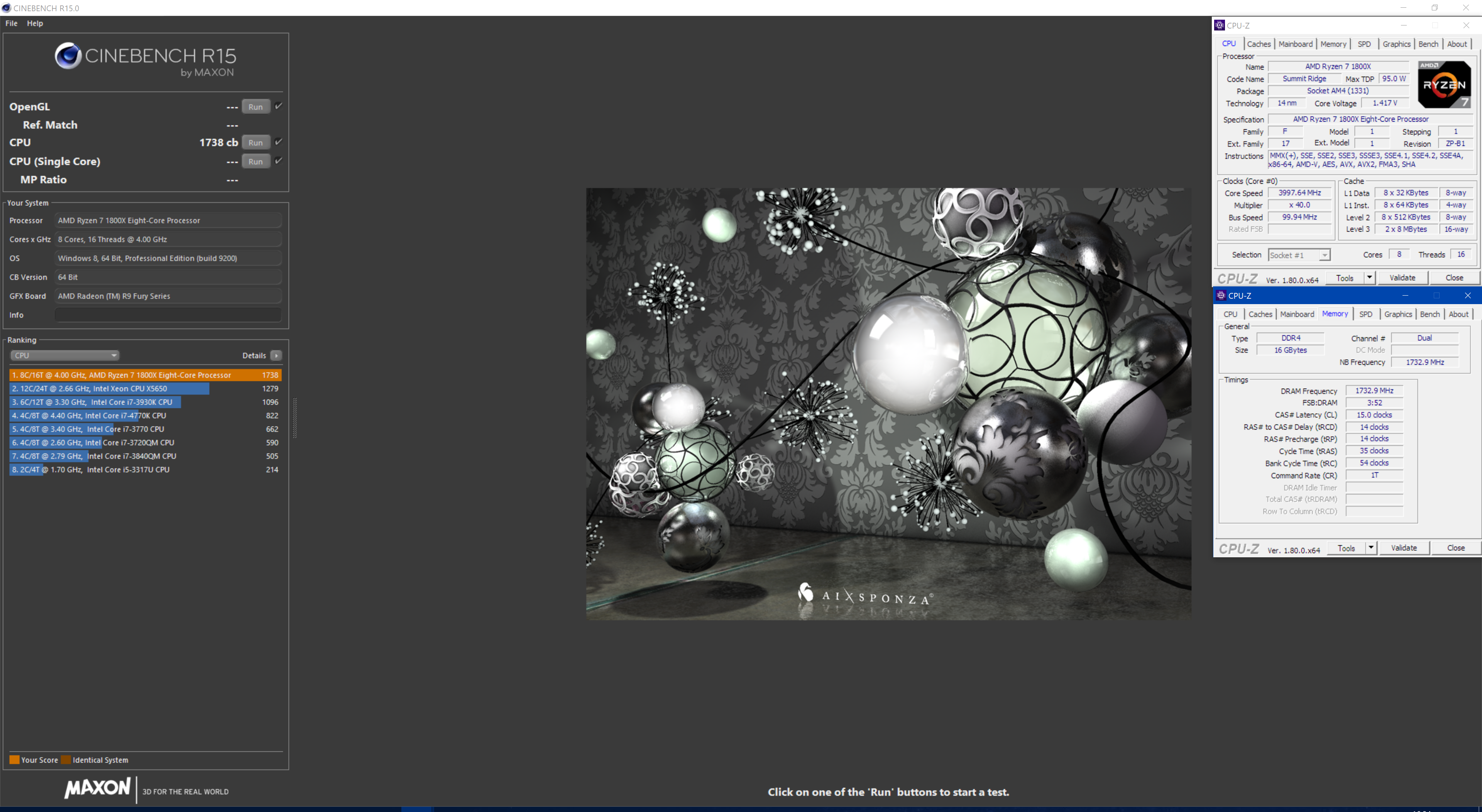Screen dimensions: 1482x812
Task: Select the Core i7-3770 ranking row
Action: pos(145,429)
